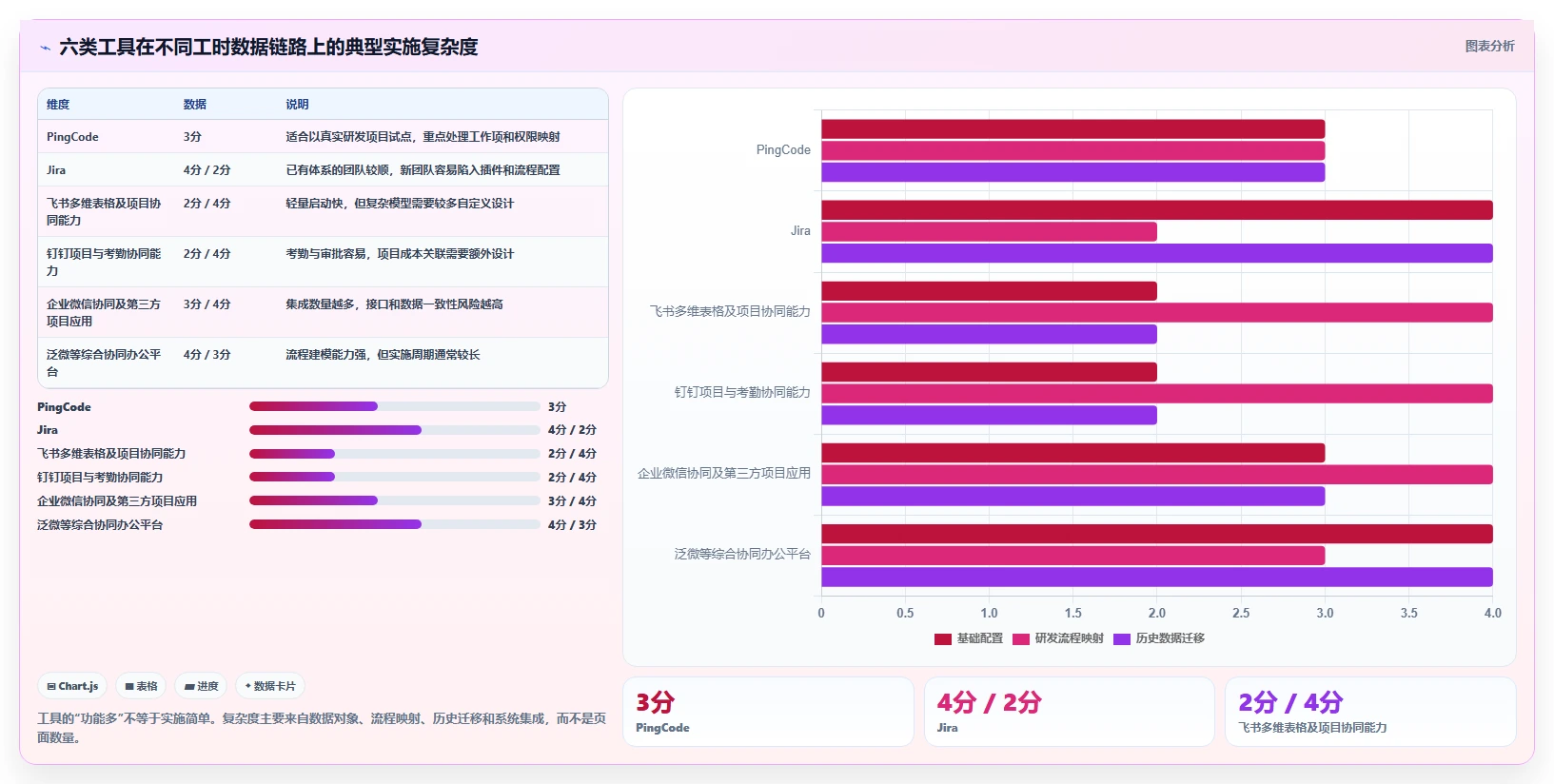Image resolution: width=1554 pixels, height=784 pixels.
Task: Toggle the 历史数据迁移 legend swatch
Action: coord(1122,638)
